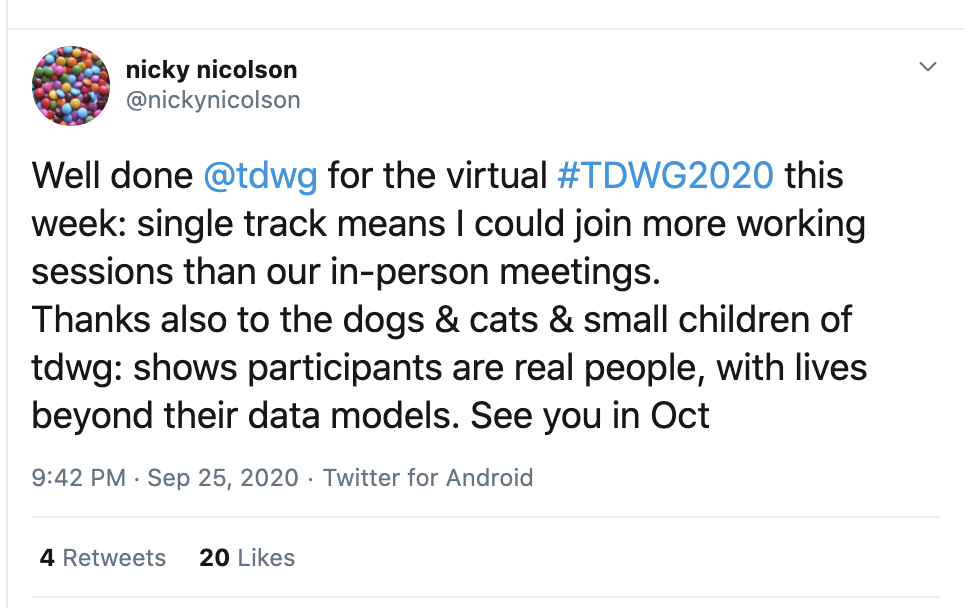Click the 9:42 PM timestamp

(79, 478)
